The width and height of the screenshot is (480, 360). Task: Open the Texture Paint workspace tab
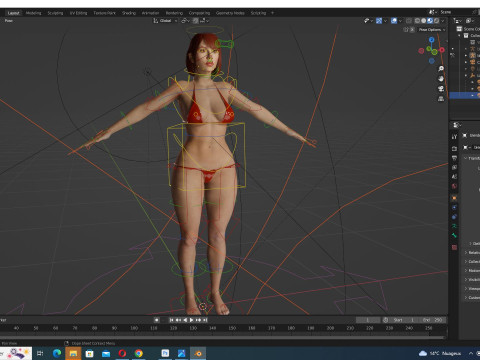click(x=104, y=13)
